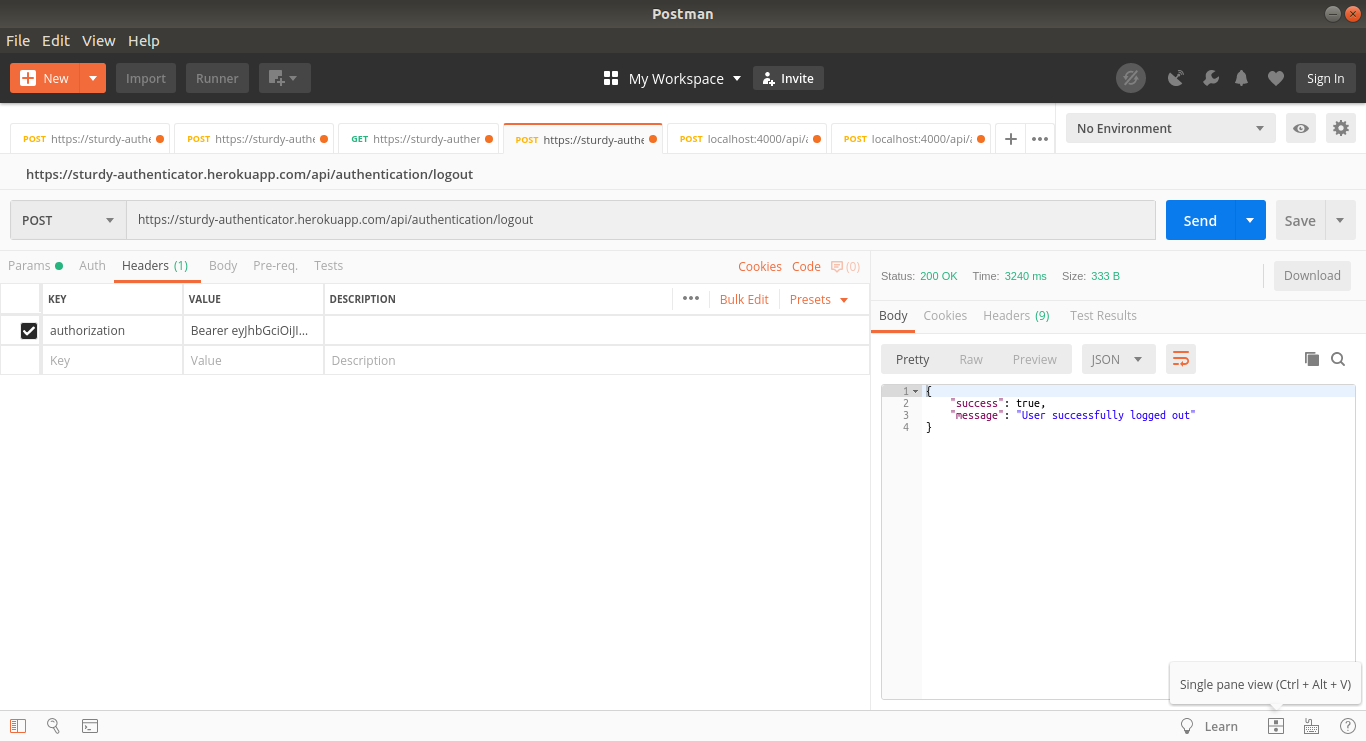
Task: Click Bulk Edit for headers
Action: (744, 299)
